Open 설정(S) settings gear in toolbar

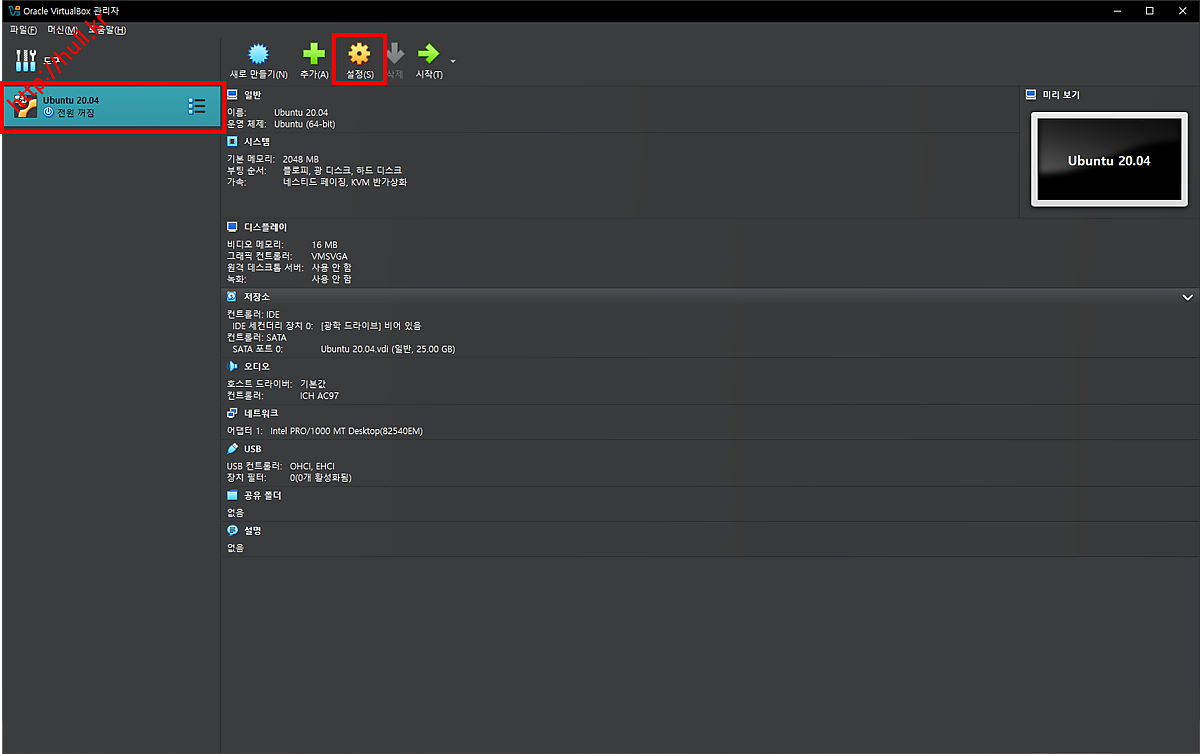pyautogui.click(x=359, y=54)
